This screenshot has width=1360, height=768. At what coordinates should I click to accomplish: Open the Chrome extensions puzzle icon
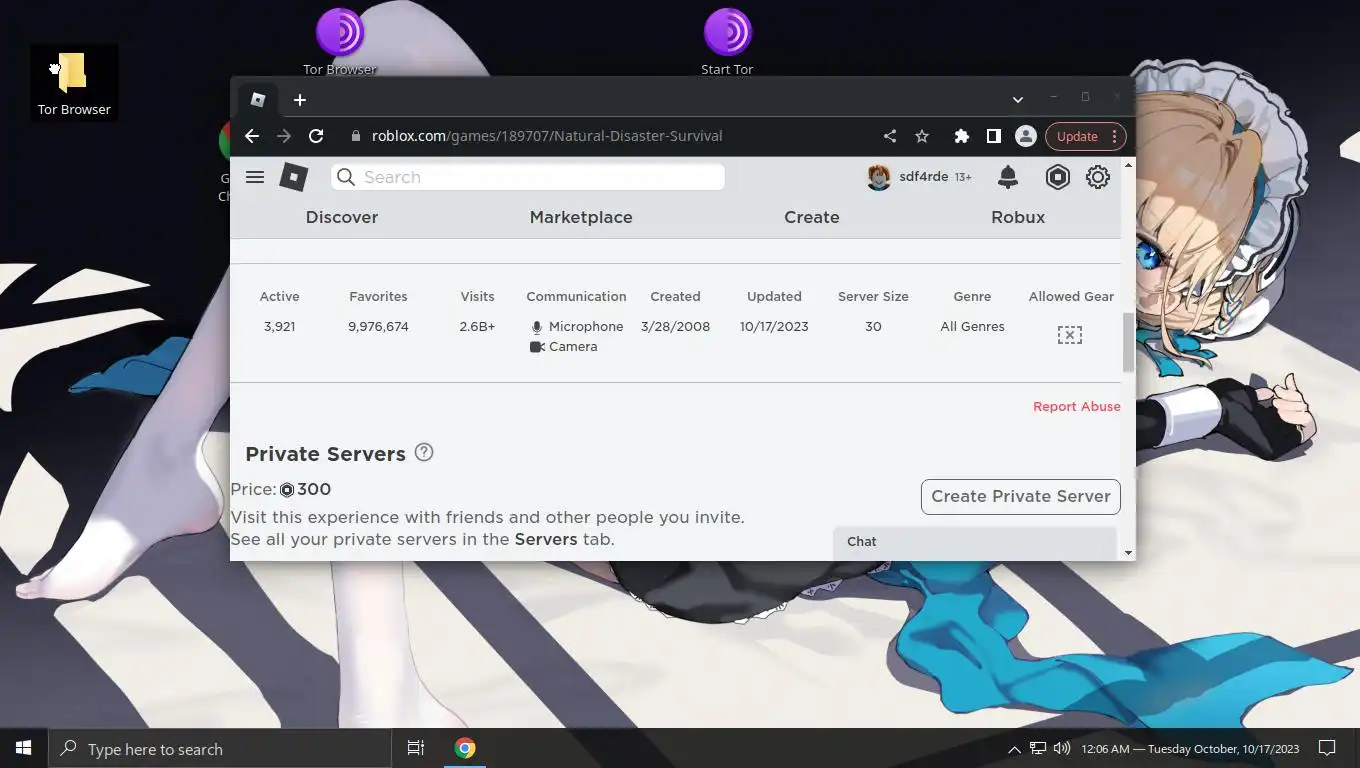[962, 136]
